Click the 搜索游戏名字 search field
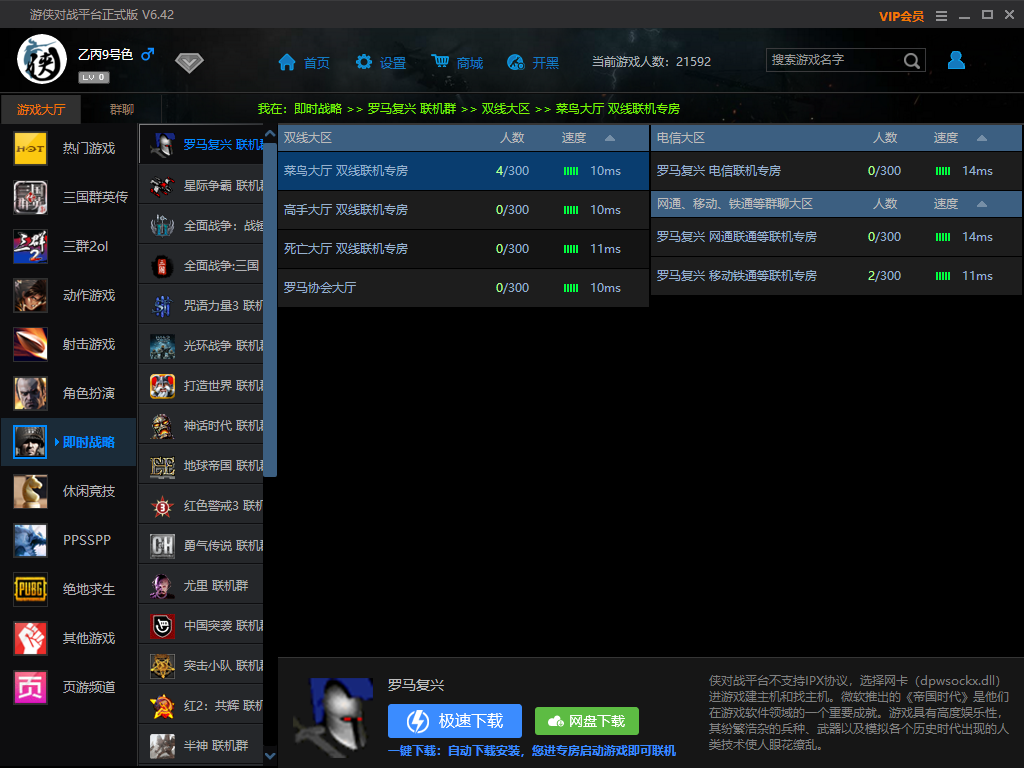The image size is (1024, 768). (x=834, y=61)
